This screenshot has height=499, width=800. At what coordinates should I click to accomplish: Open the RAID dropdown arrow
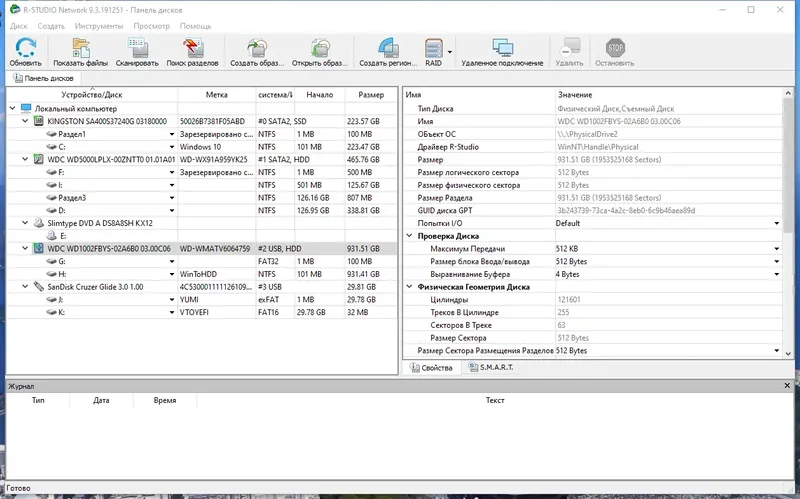click(x=449, y=52)
